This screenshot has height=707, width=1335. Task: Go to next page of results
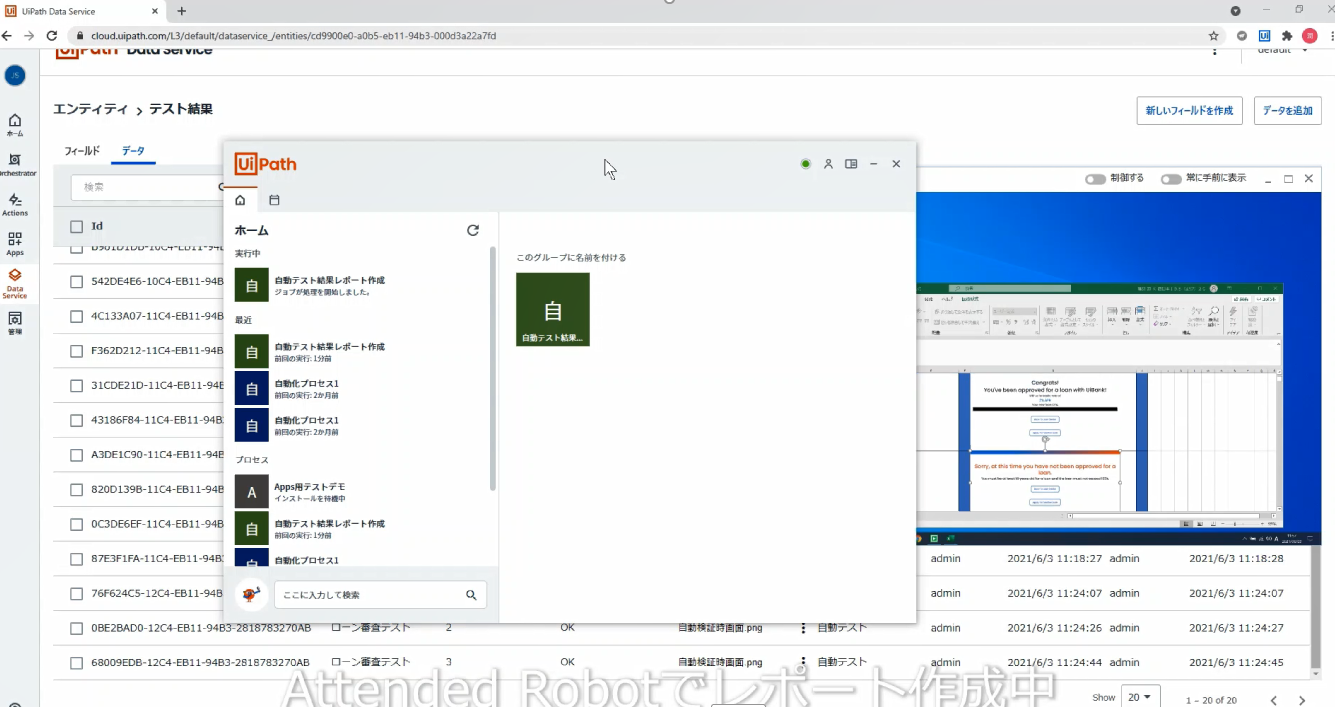(x=1301, y=700)
